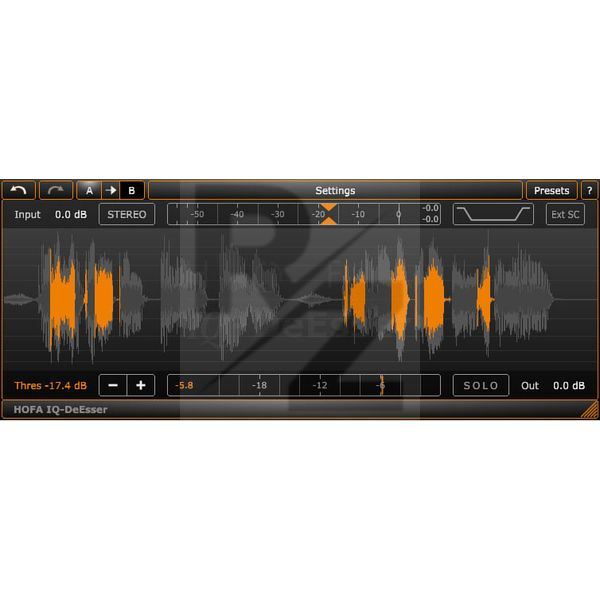Open help with question mark button
This screenshot has height=600, width=600.
click(590, 190)
